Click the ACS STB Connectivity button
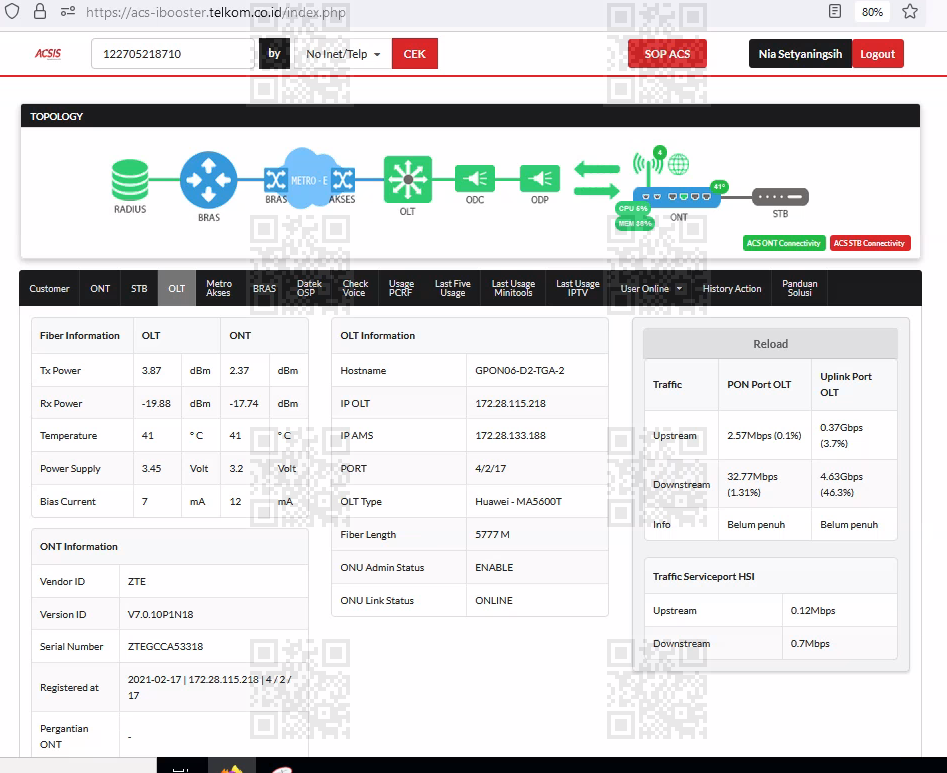 pyautogui.click(x=870, y=243)
